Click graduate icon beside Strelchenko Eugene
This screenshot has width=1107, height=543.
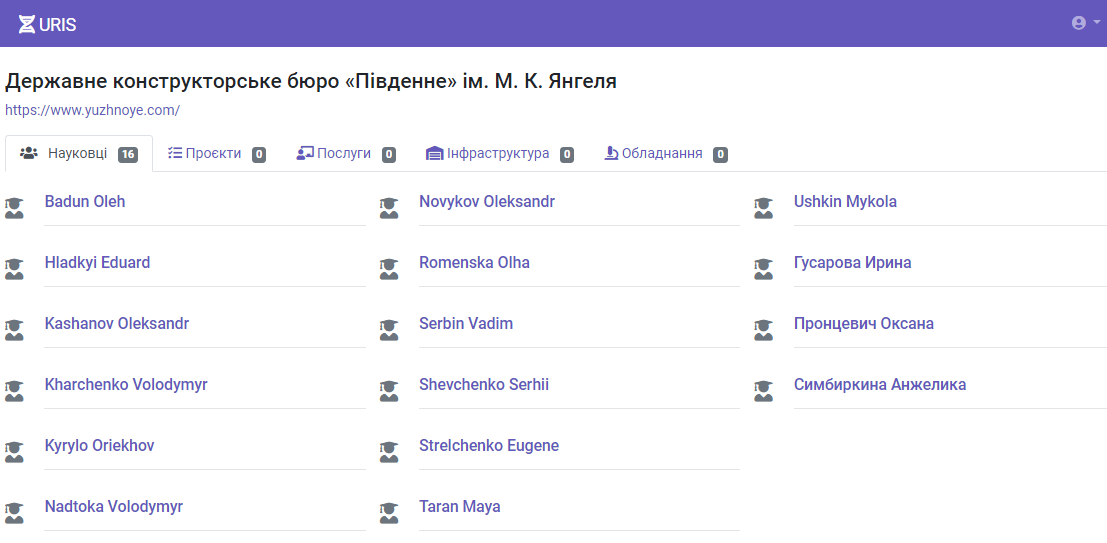(x=389, y=452)
